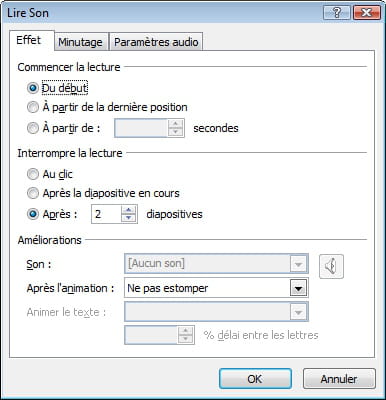
Task: Select the Du début radio option
Action: pyautogui.click(x=33, y=88)
